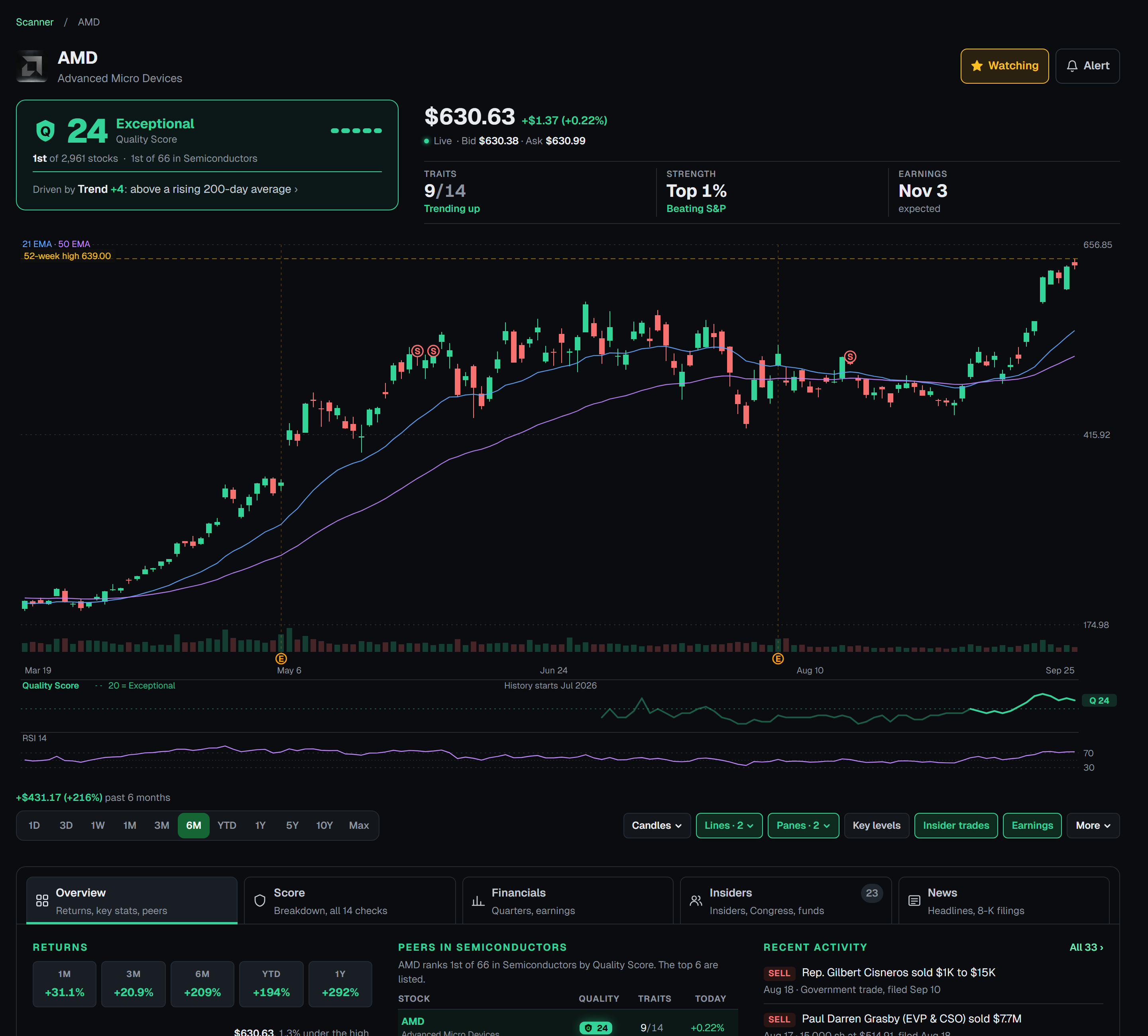Image resolution: width=1148 pixels, height=1036 pixels.
Task: Click the Alert button
Action: point(1087,66)
